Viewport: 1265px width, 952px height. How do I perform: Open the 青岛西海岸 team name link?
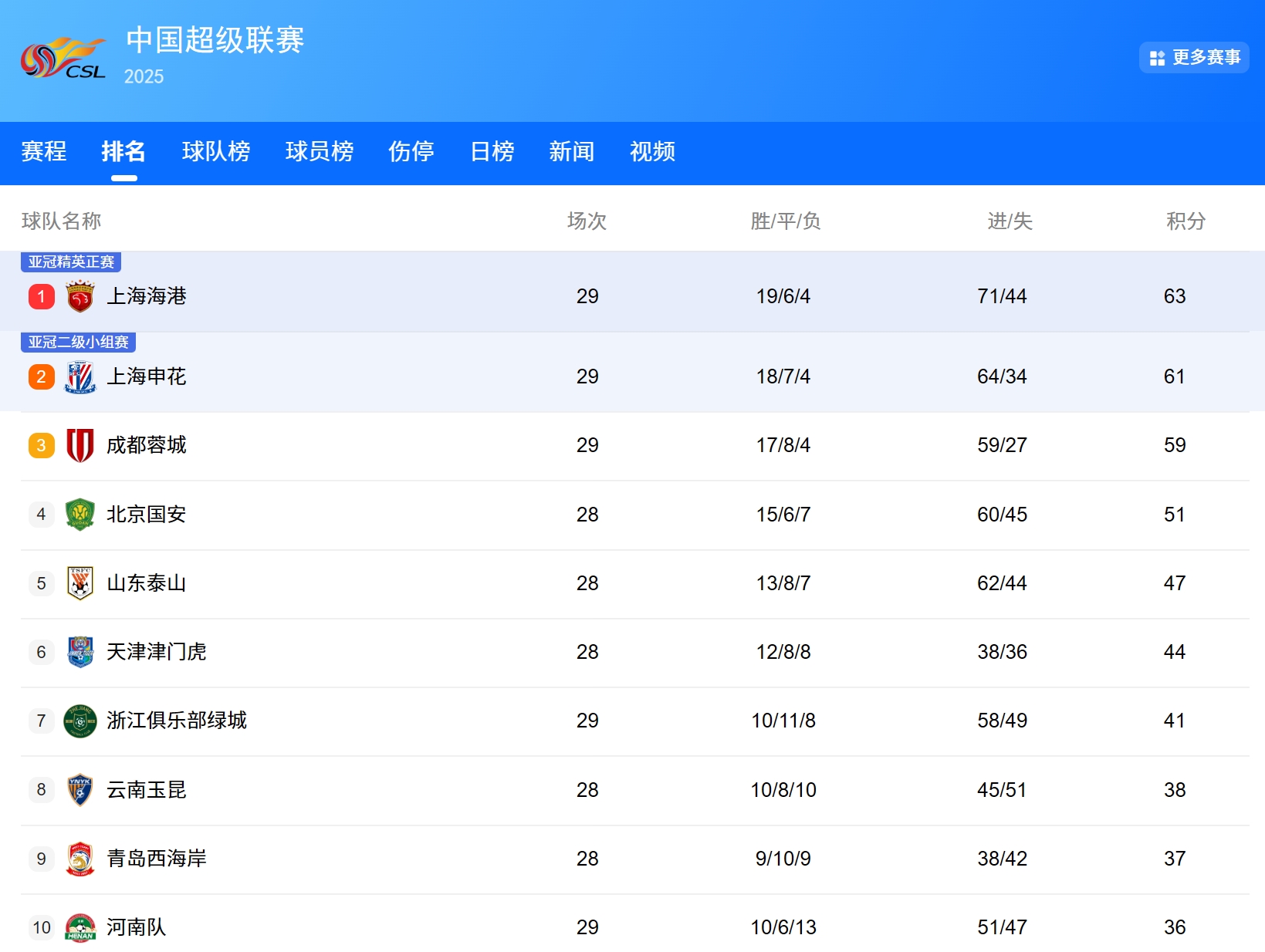[x=157, y=859]
